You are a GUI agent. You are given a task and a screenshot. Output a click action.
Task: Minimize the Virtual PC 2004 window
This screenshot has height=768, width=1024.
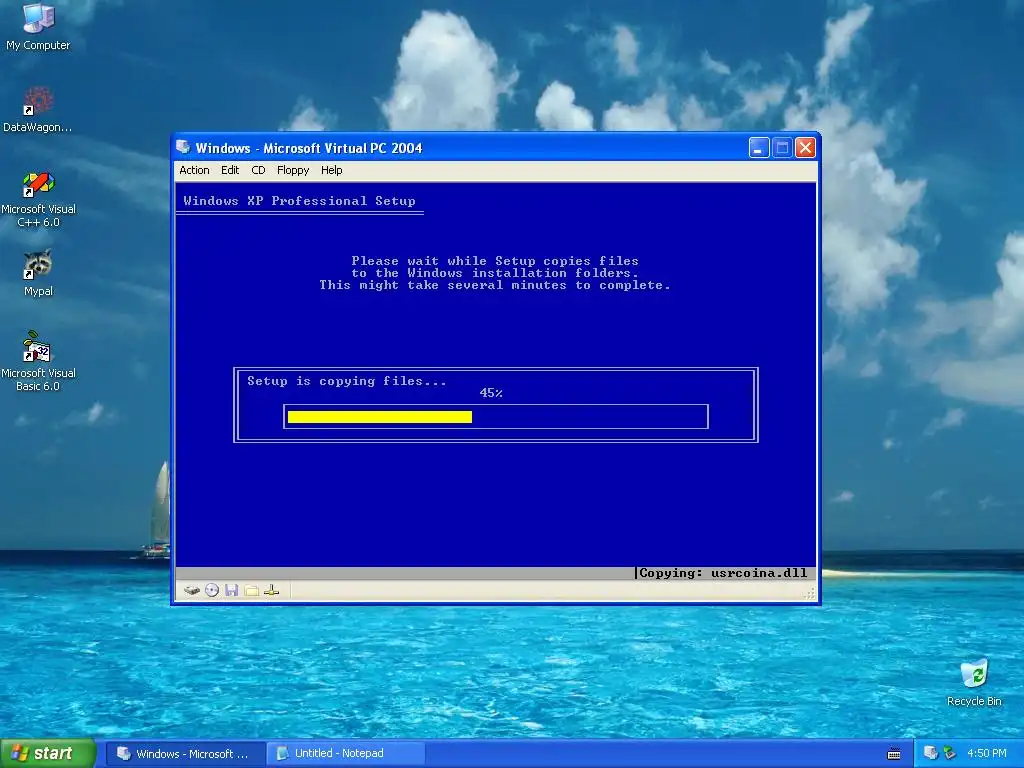tap(759, 148)
